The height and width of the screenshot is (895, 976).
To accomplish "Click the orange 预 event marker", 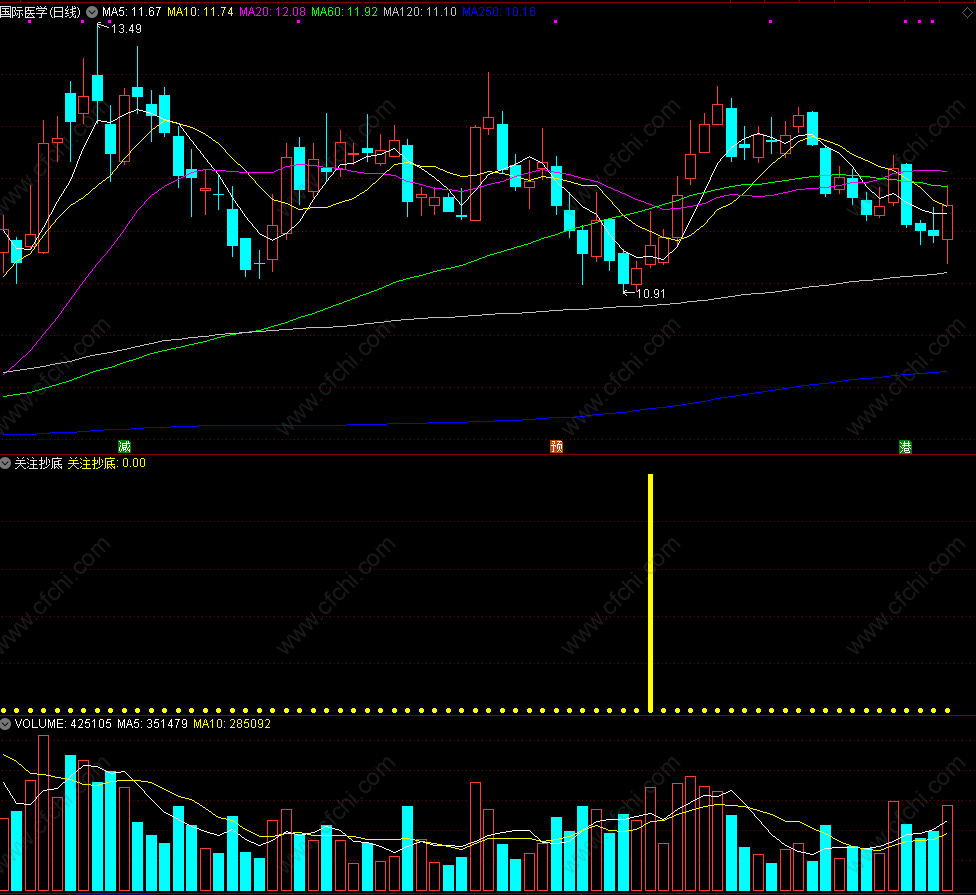I will [556, 446].
